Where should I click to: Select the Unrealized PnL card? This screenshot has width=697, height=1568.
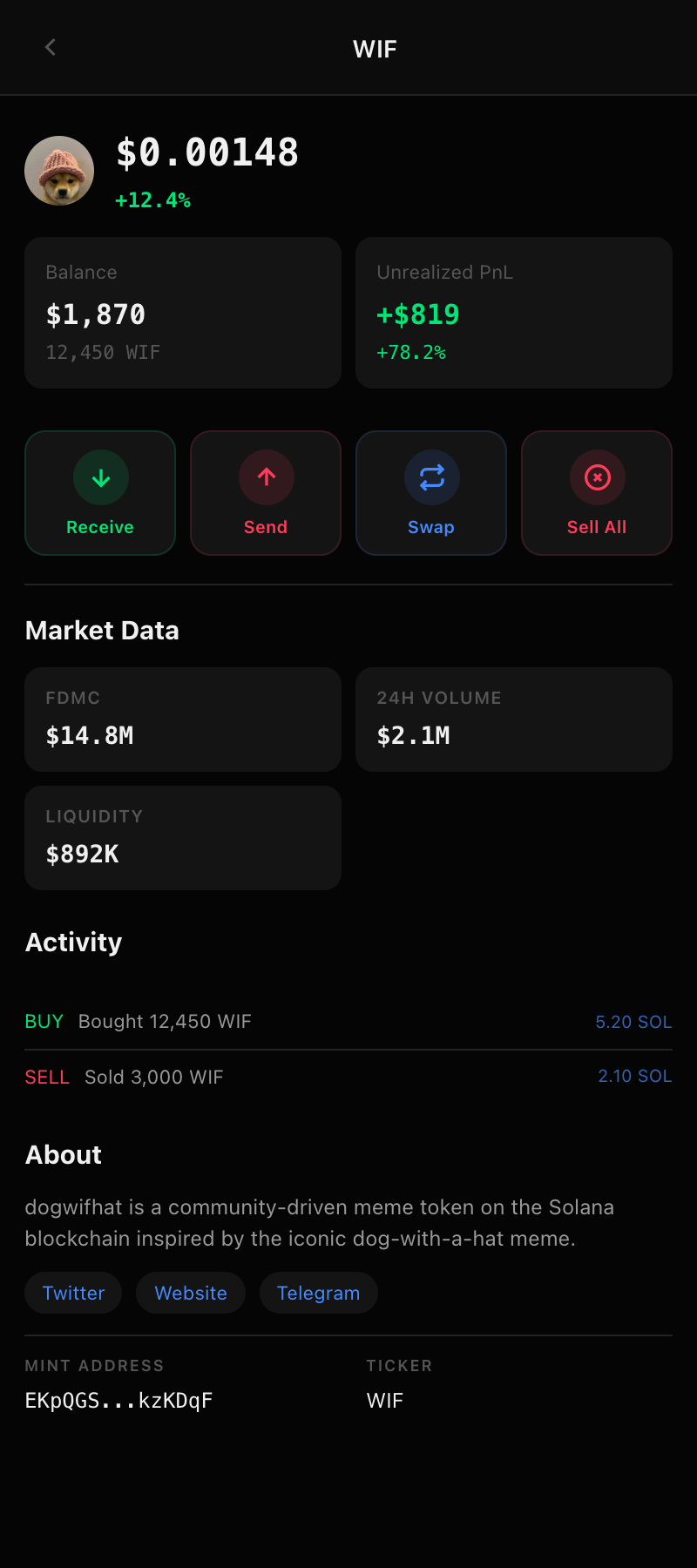point(514,313)
